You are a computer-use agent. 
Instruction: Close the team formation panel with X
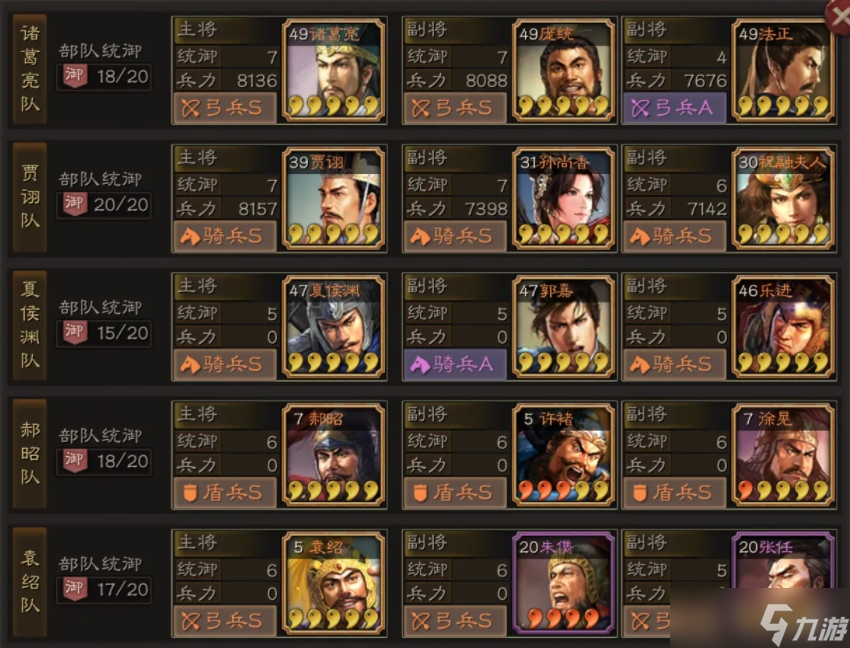point(838,16)
